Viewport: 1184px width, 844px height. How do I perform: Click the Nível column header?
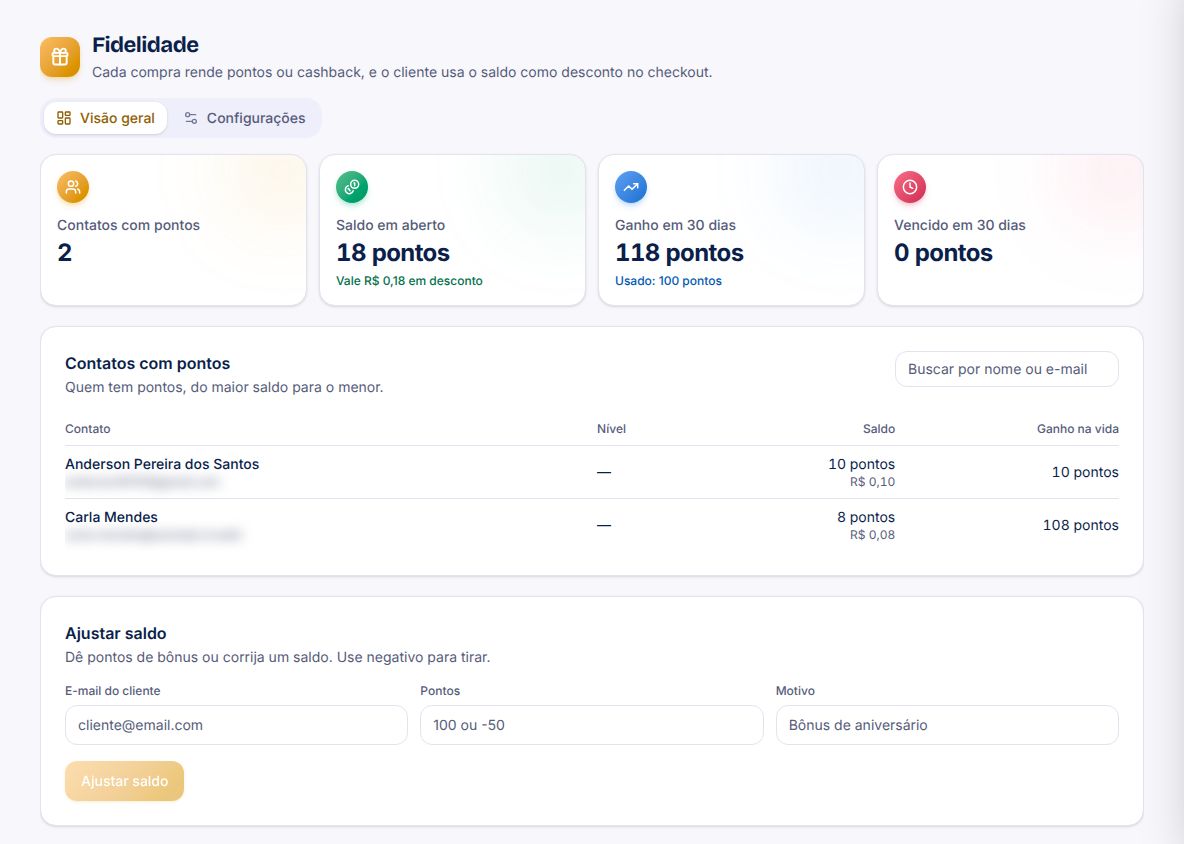(x=612, y=429)
